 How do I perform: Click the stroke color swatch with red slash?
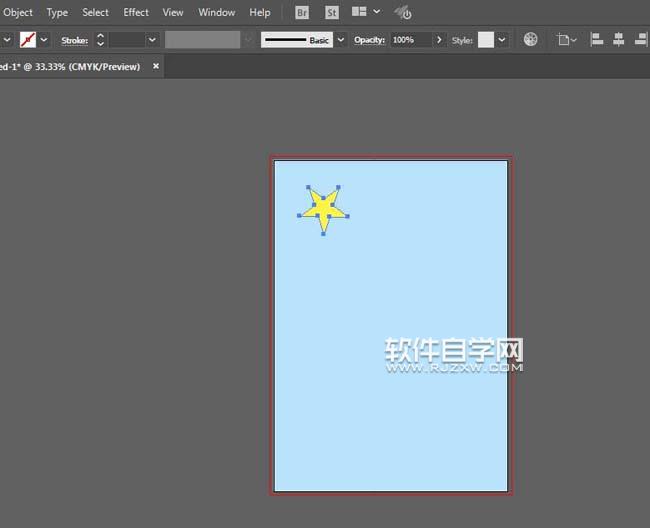coord(28,40)
